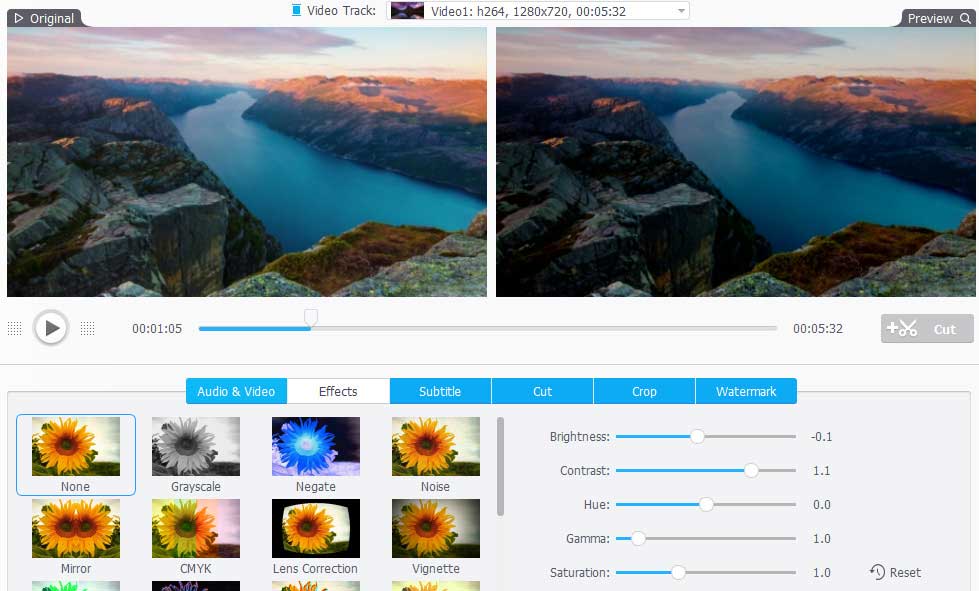Open the Video Track dropdown
Screen dimensions: 979x591
(x=538, y=11)
